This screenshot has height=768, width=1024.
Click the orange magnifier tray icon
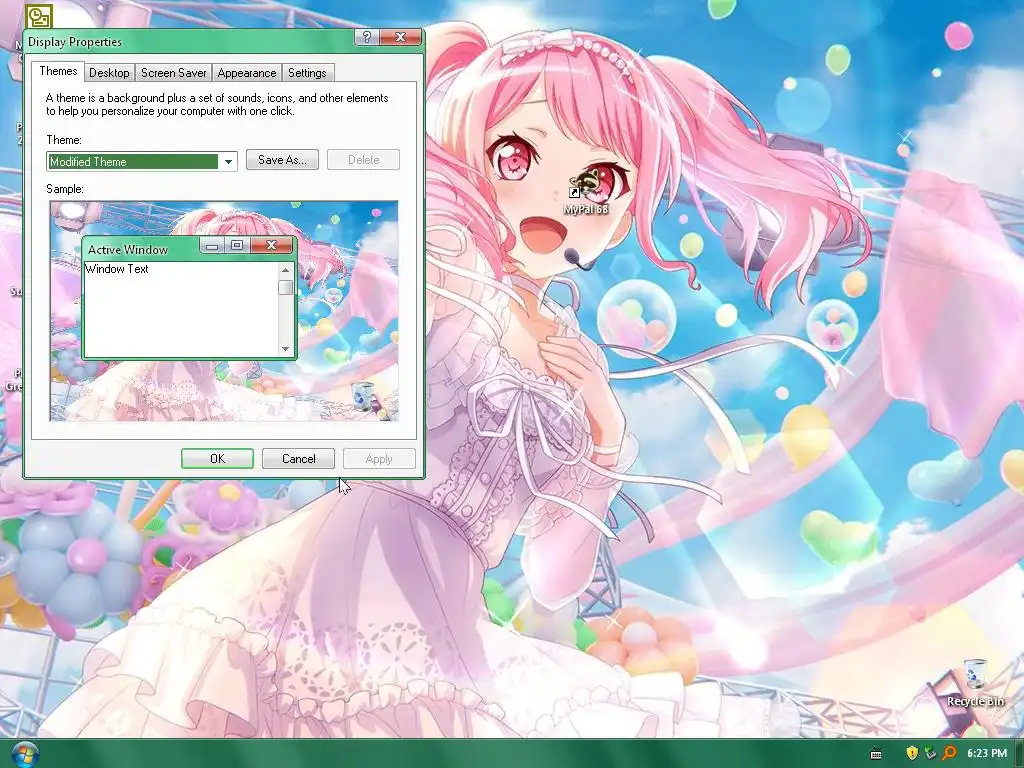949,753
